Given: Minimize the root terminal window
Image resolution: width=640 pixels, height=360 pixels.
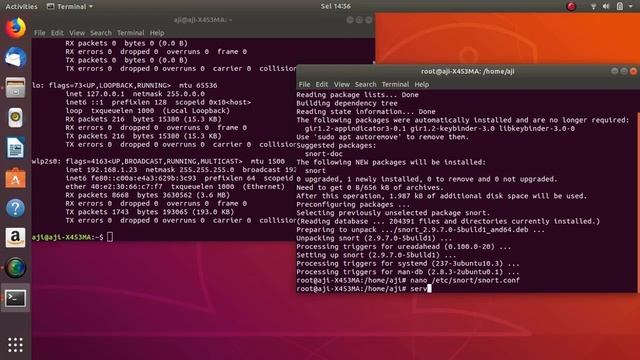Looking at the screenshot, I should click(614, 71).
